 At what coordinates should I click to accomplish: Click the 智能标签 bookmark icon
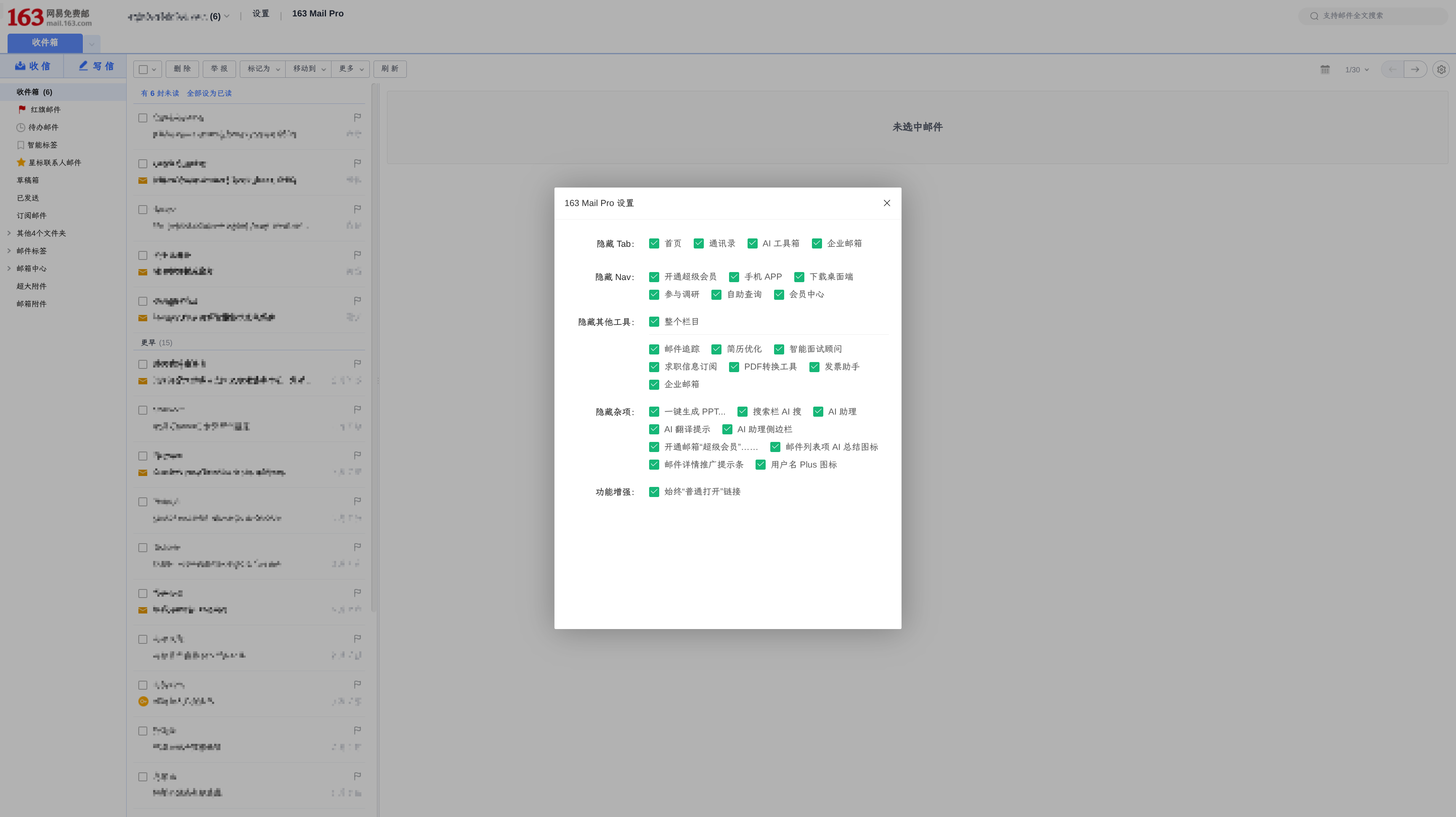point(20,145)
